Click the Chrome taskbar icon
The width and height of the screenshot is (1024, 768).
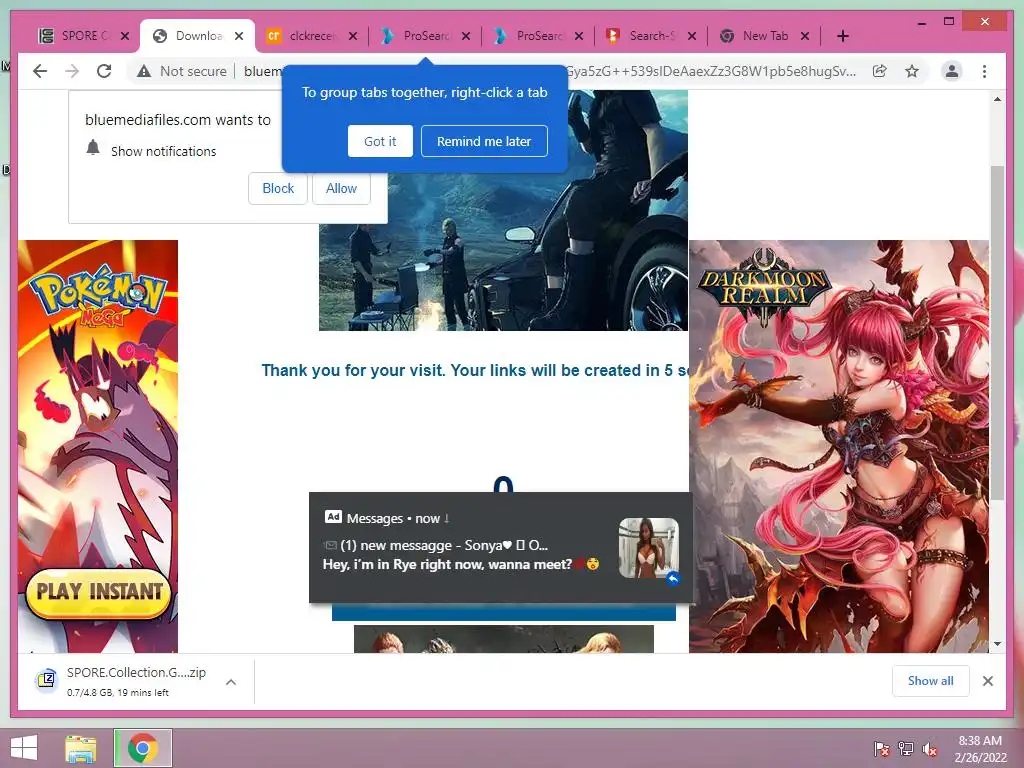(x=143, y=748)
